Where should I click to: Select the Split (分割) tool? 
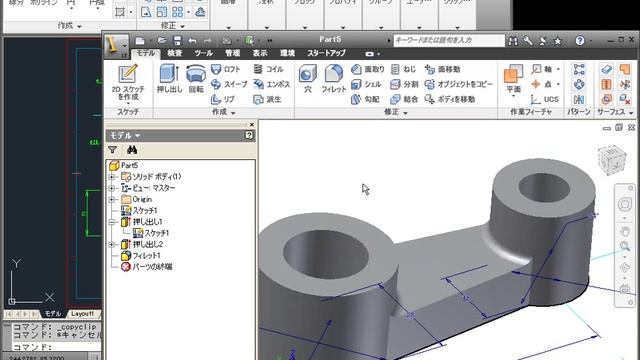click(404, 84)
